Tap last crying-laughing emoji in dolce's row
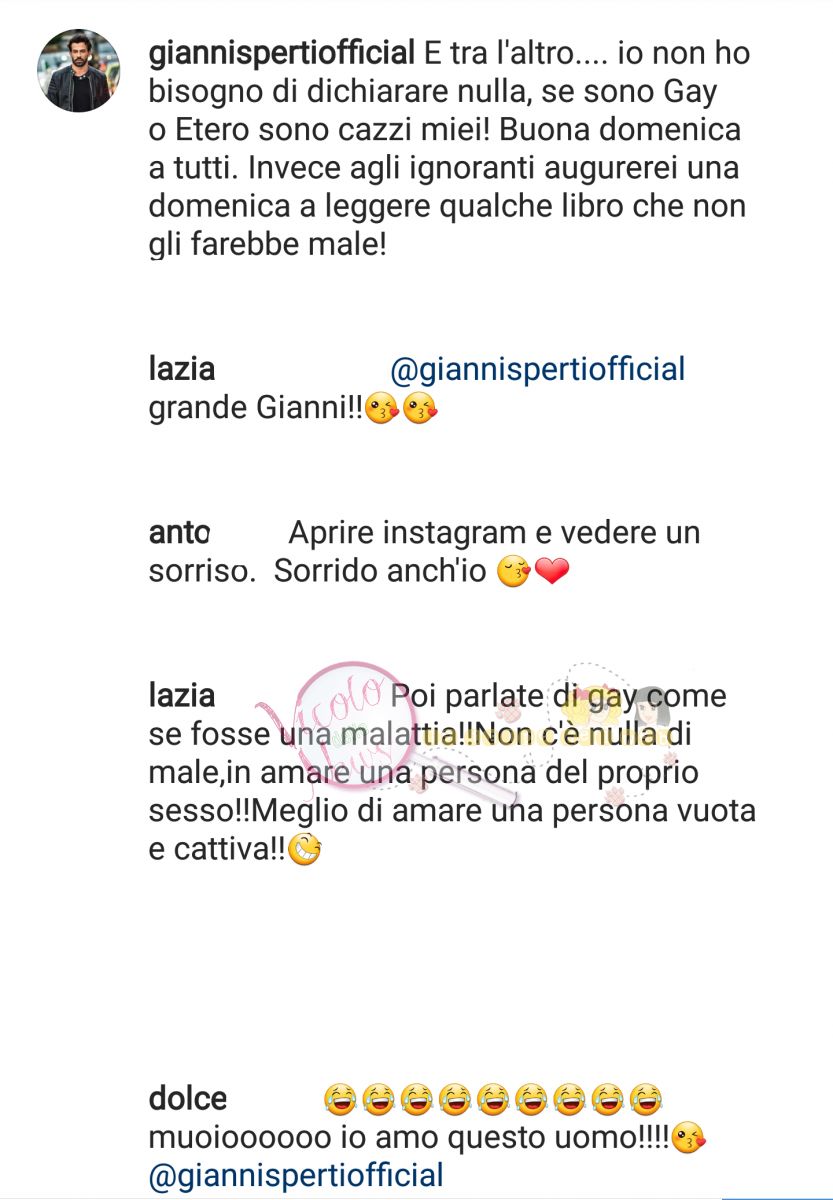833x1200 pixels. (x=645, y=1100)
